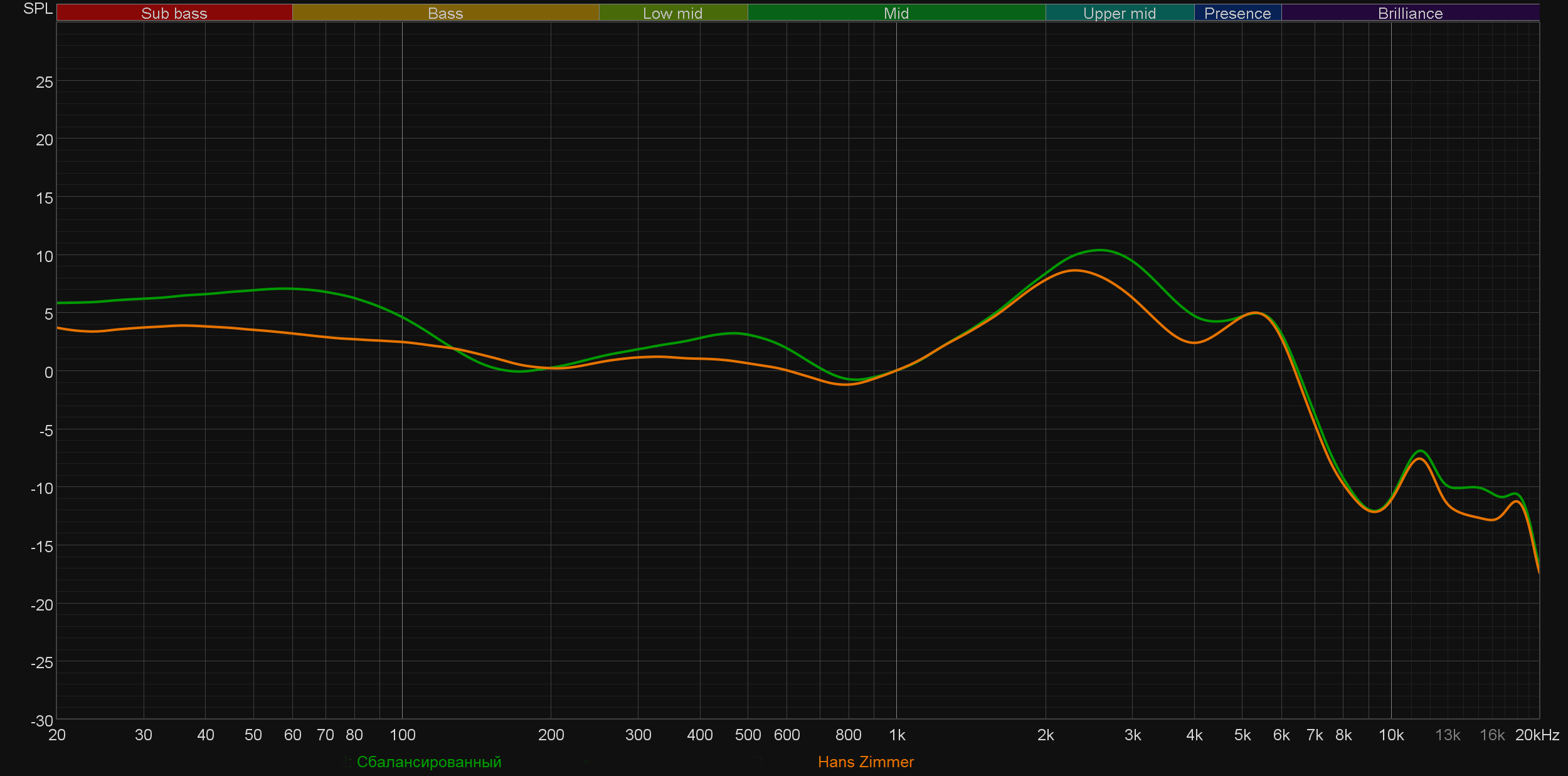Click the 1k frequency axis label
Viewport: 1568px width, 776px height.
897,735
